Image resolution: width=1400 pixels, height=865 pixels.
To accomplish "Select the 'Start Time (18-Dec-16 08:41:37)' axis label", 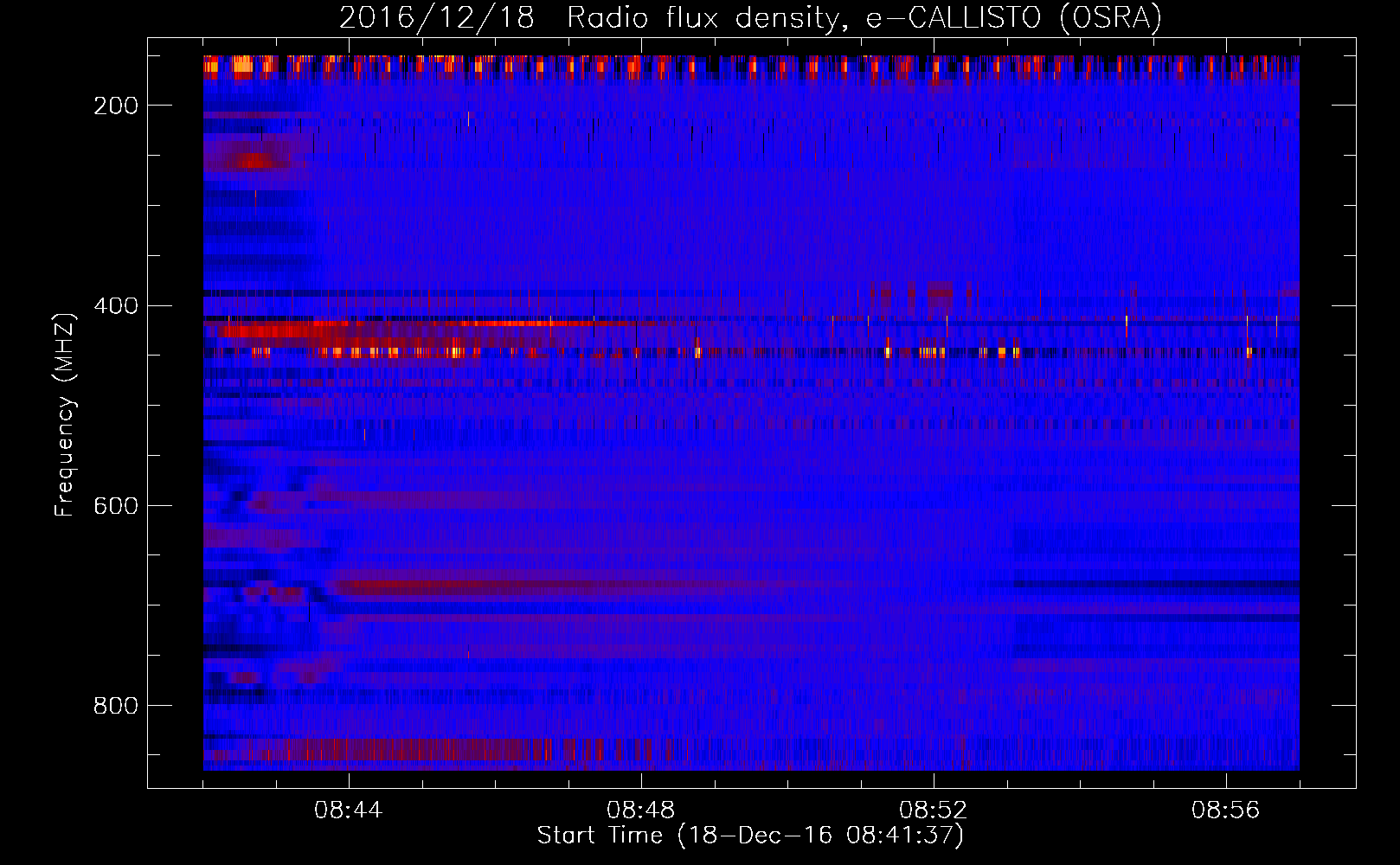I will click(x=750, y=836).
